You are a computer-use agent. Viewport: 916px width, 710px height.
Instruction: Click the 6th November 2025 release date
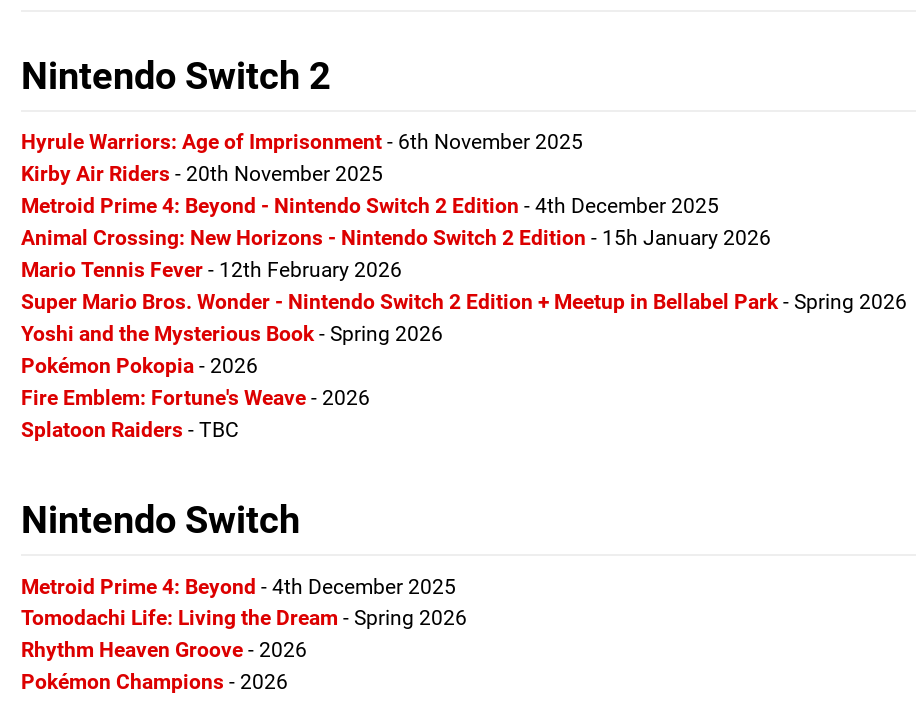point(490,142)
